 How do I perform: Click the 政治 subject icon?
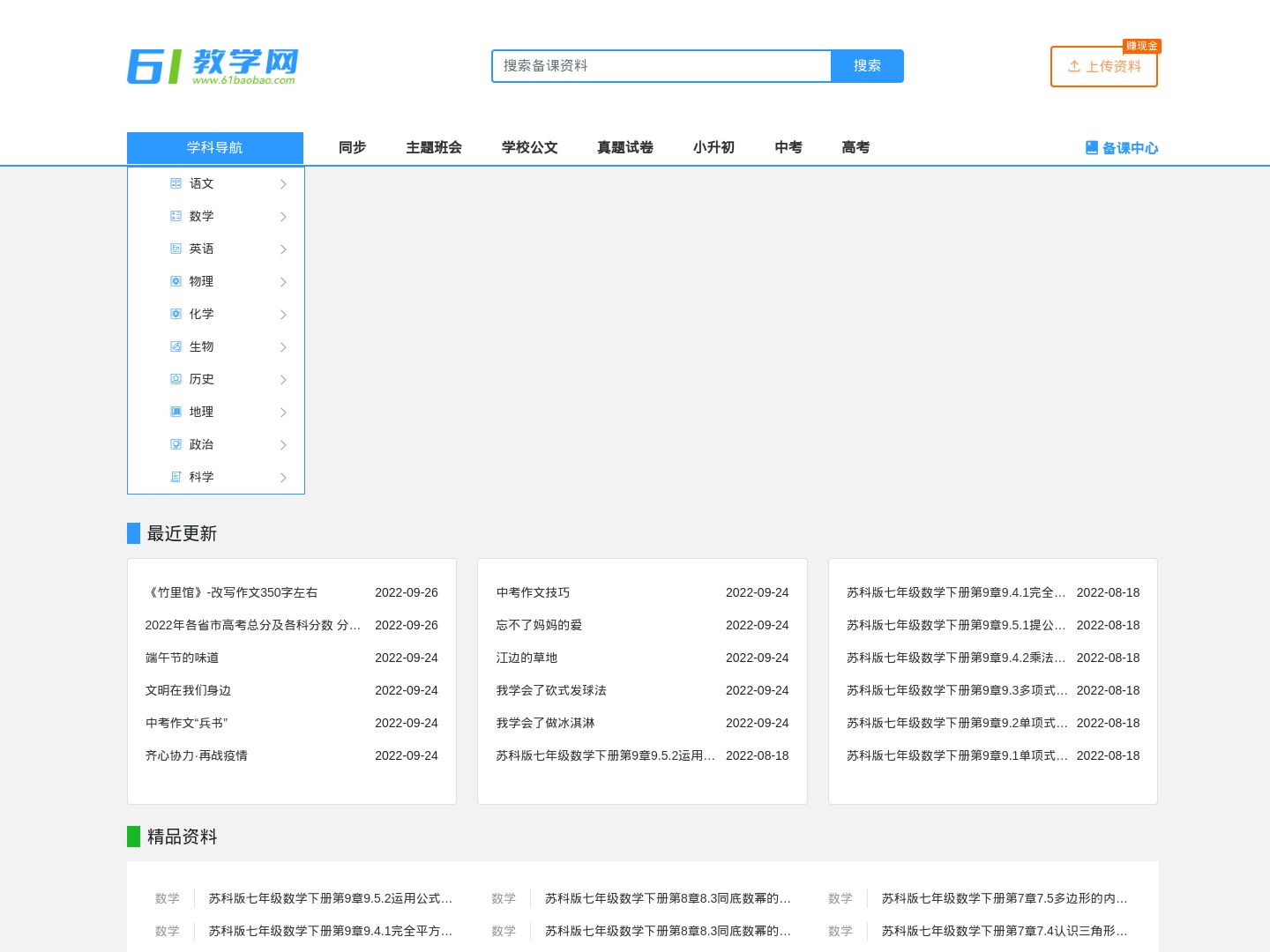pyautogui.click(x=176, y=444)
